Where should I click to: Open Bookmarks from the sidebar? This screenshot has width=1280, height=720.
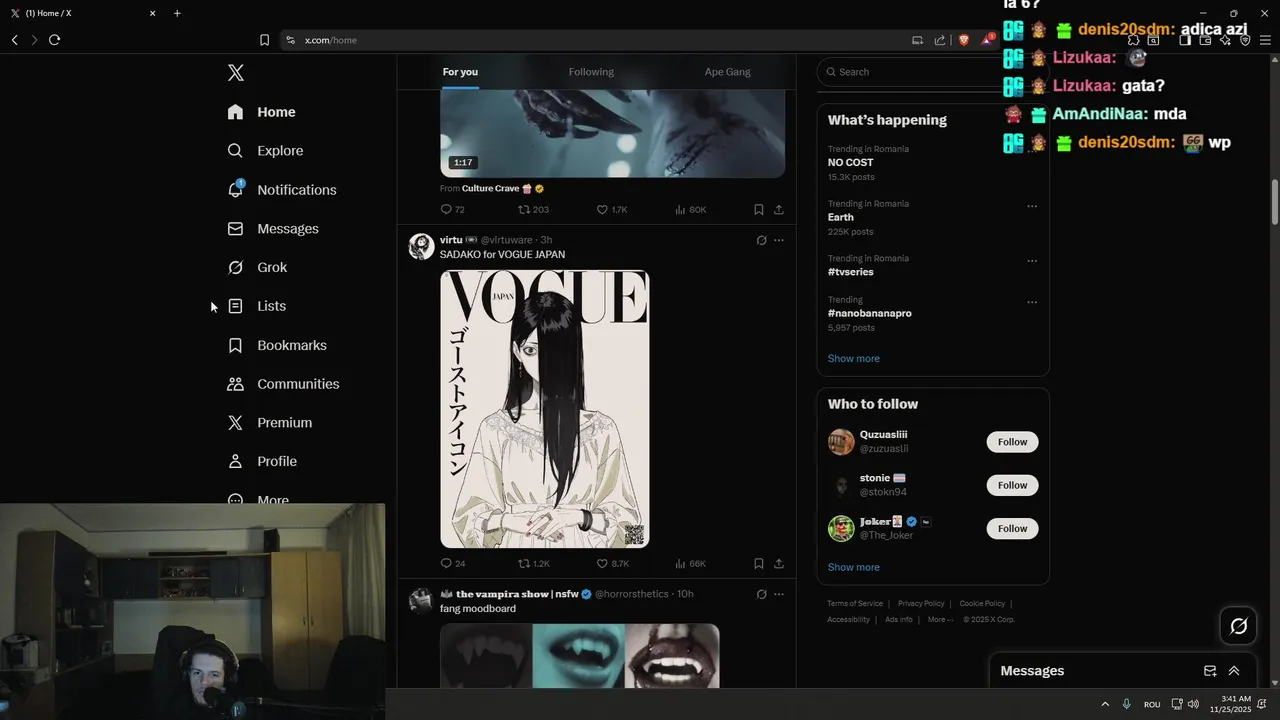(x=277, y=345)
